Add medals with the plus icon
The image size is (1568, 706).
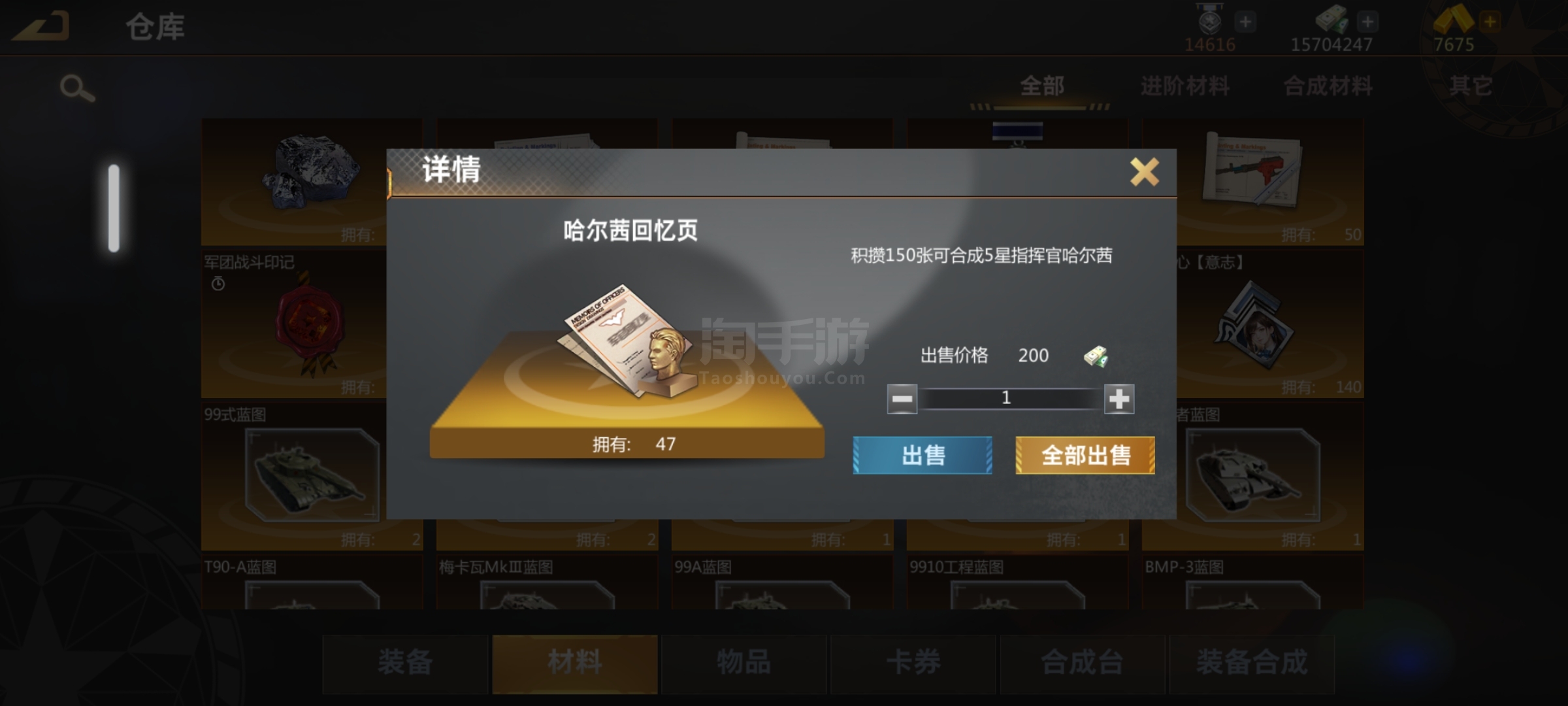click(x=1245, y=22)
